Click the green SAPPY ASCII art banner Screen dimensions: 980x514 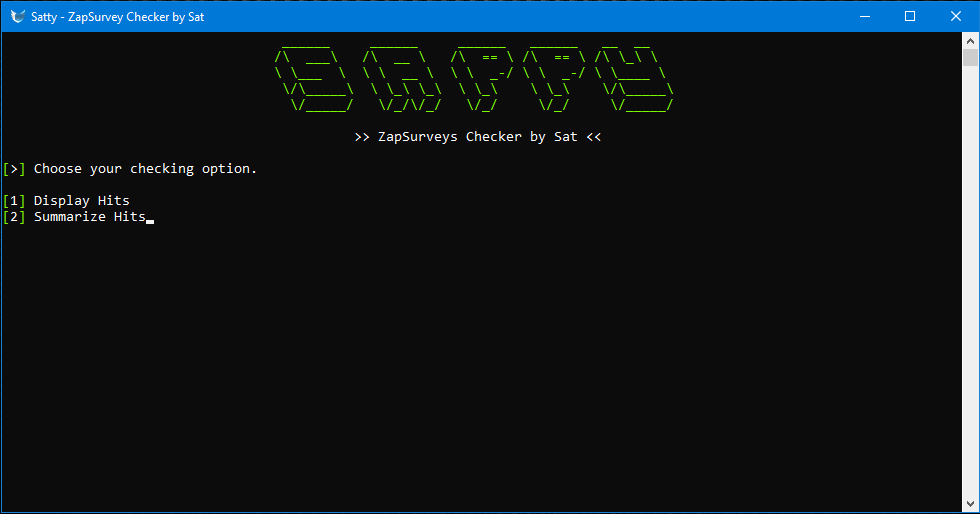tap(474, 78)
